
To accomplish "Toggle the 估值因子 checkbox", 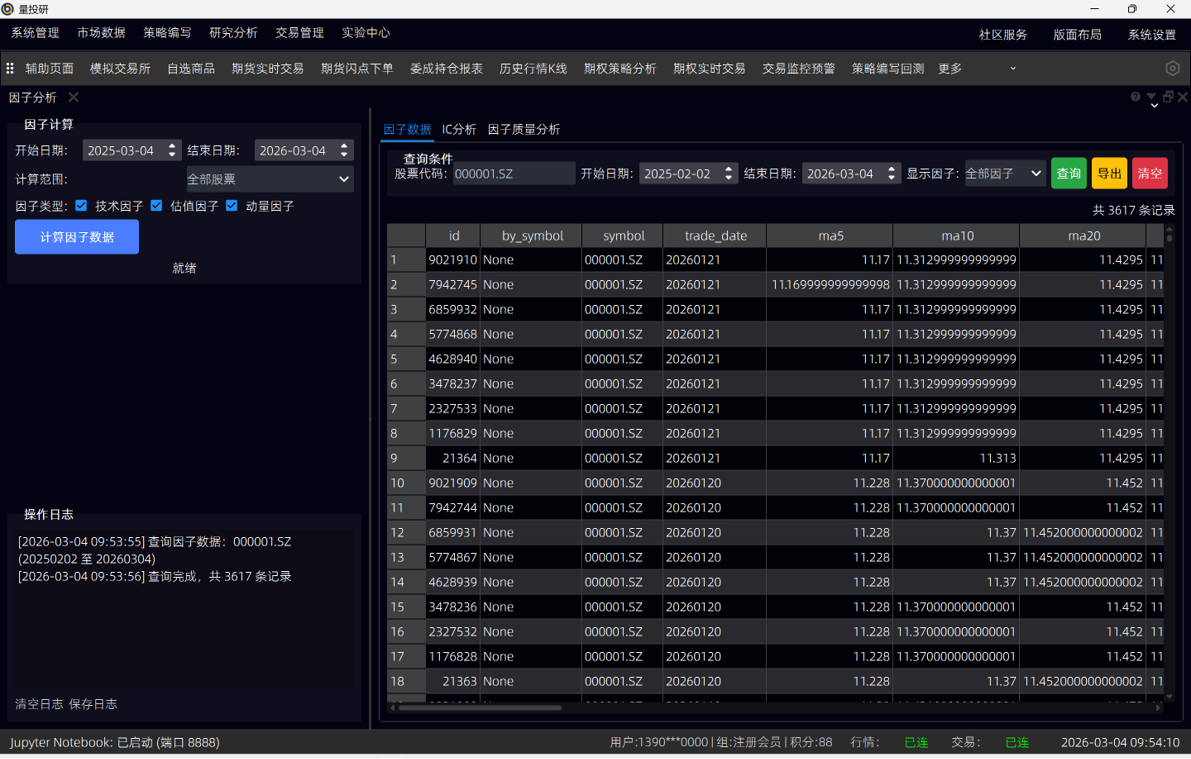I will (157, 206).
